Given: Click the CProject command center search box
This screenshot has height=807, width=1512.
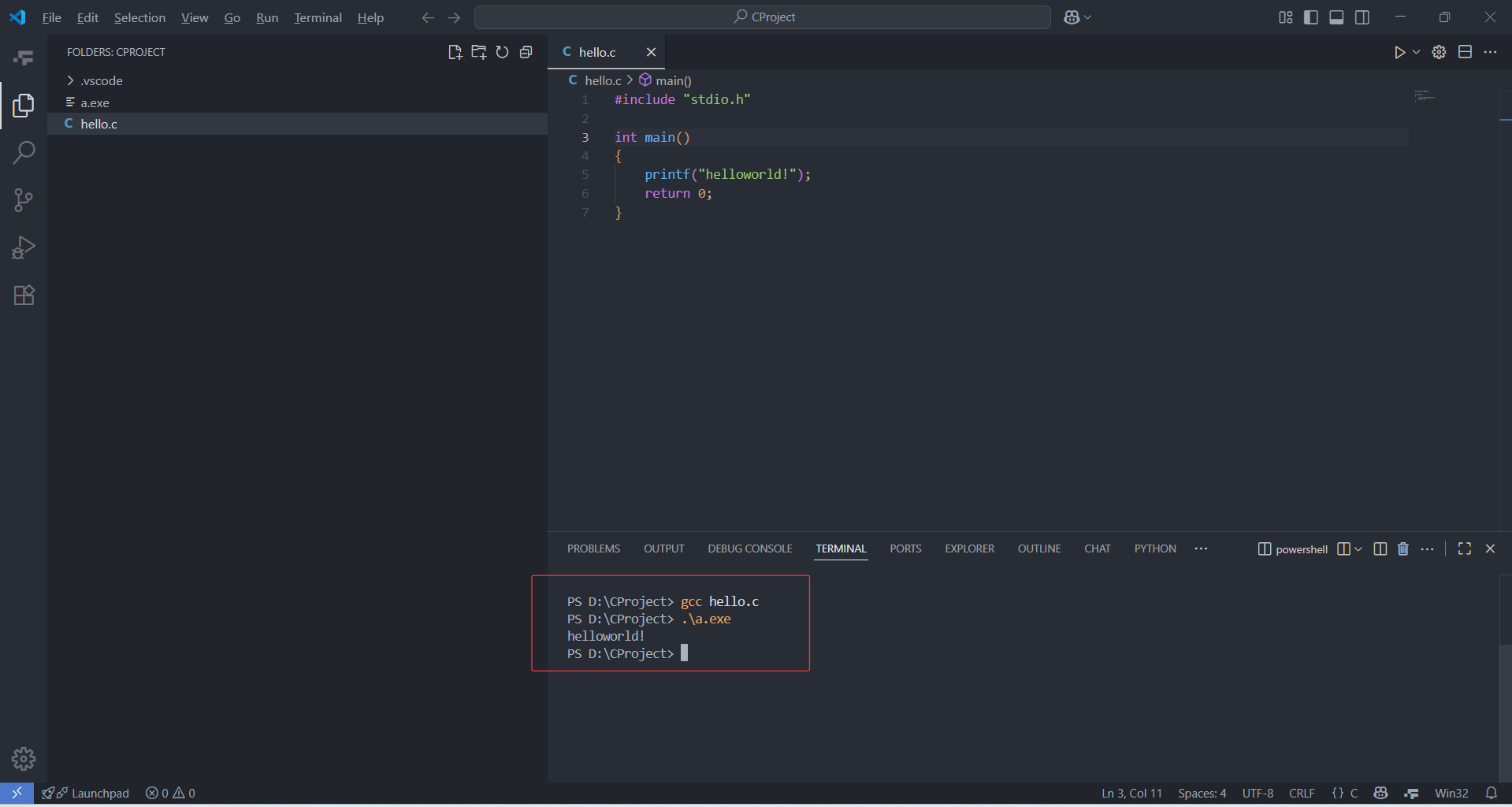Looking at the screenshot, I should tap(763, 17).
